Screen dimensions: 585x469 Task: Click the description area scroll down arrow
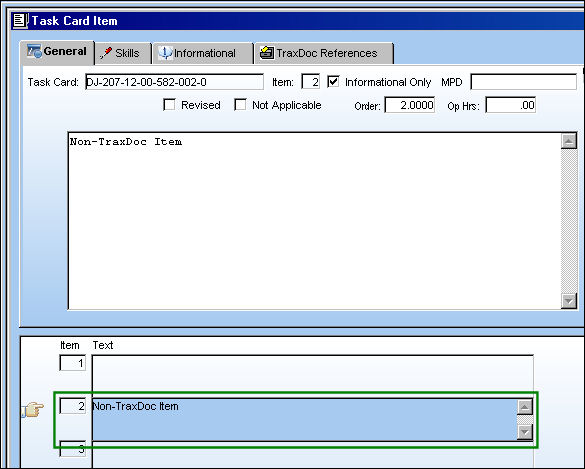[569, 301]
